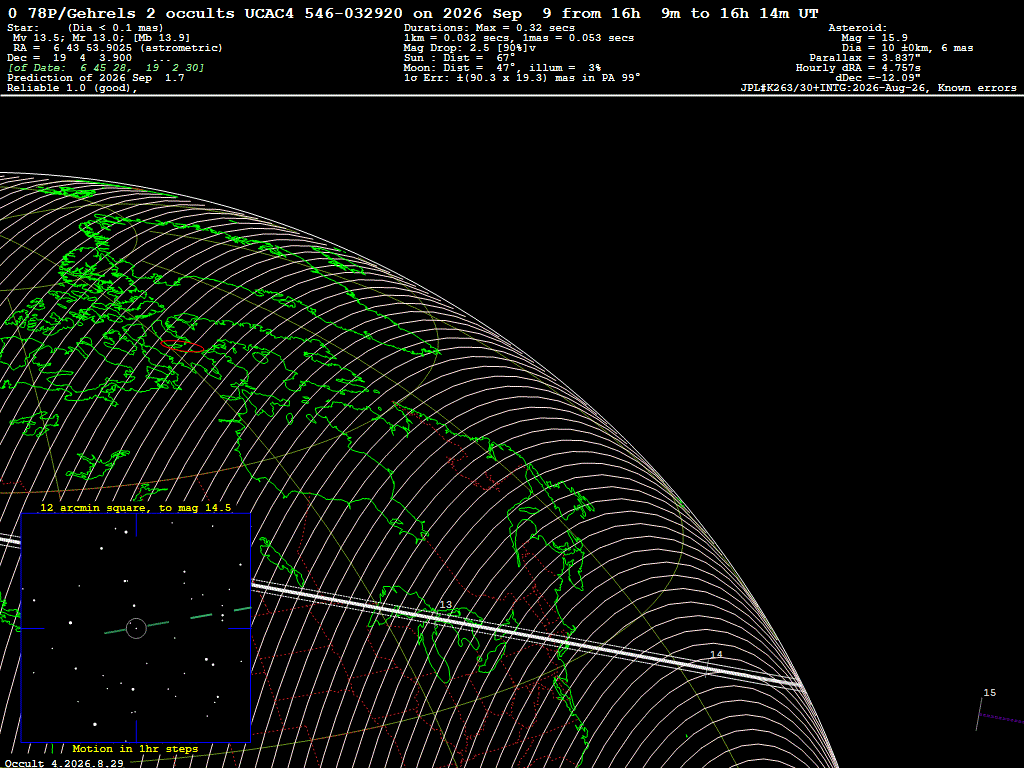Click the 'Mag Drop: 2.5' line
The image size is (1024, 768).
(x=470, y=48)
